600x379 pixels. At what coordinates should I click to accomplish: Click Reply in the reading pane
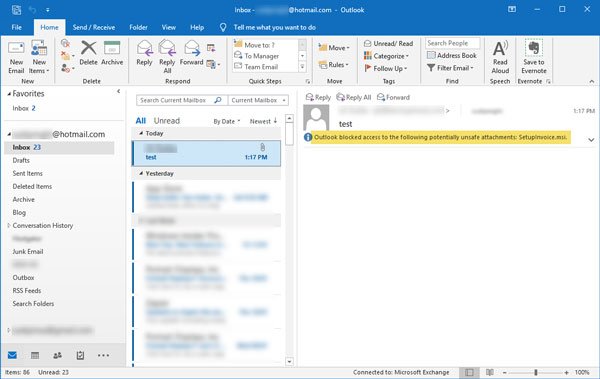(318, 97)
